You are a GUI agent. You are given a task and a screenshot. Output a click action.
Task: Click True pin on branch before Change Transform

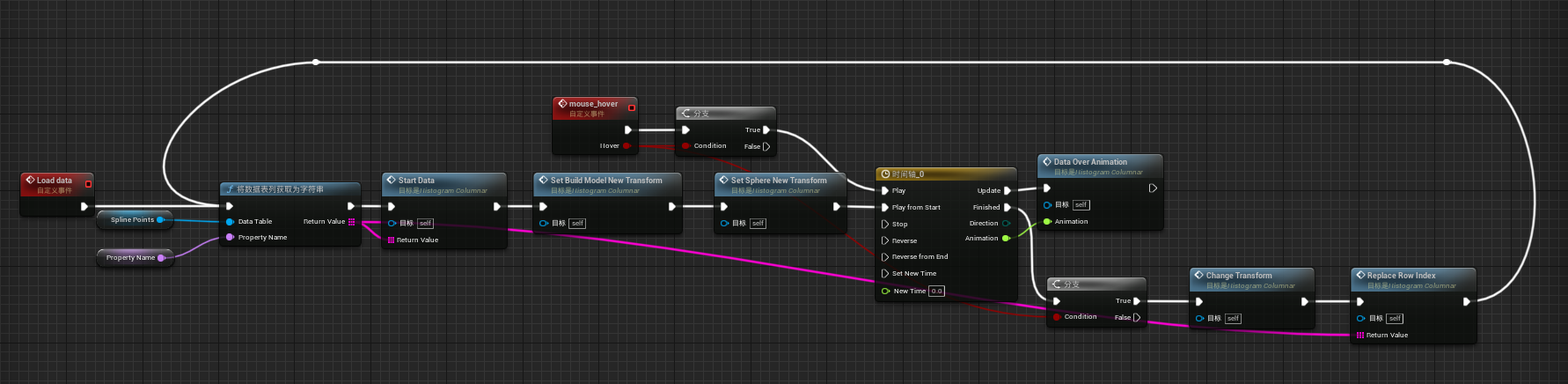click(1137, 300)
